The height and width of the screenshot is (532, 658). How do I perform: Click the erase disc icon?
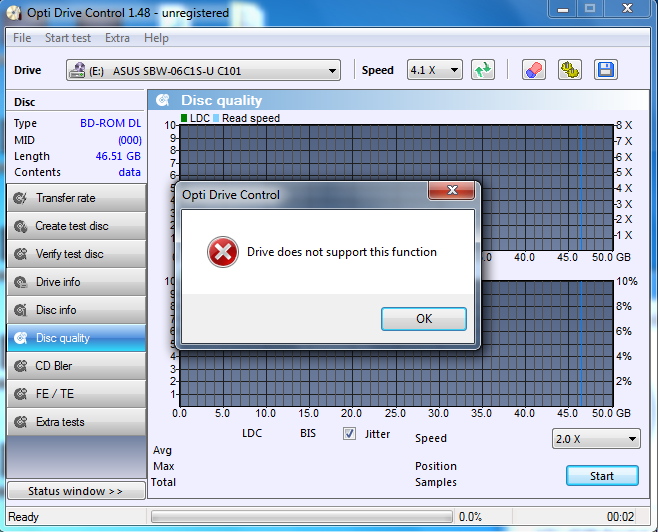[x=534, y=70]
